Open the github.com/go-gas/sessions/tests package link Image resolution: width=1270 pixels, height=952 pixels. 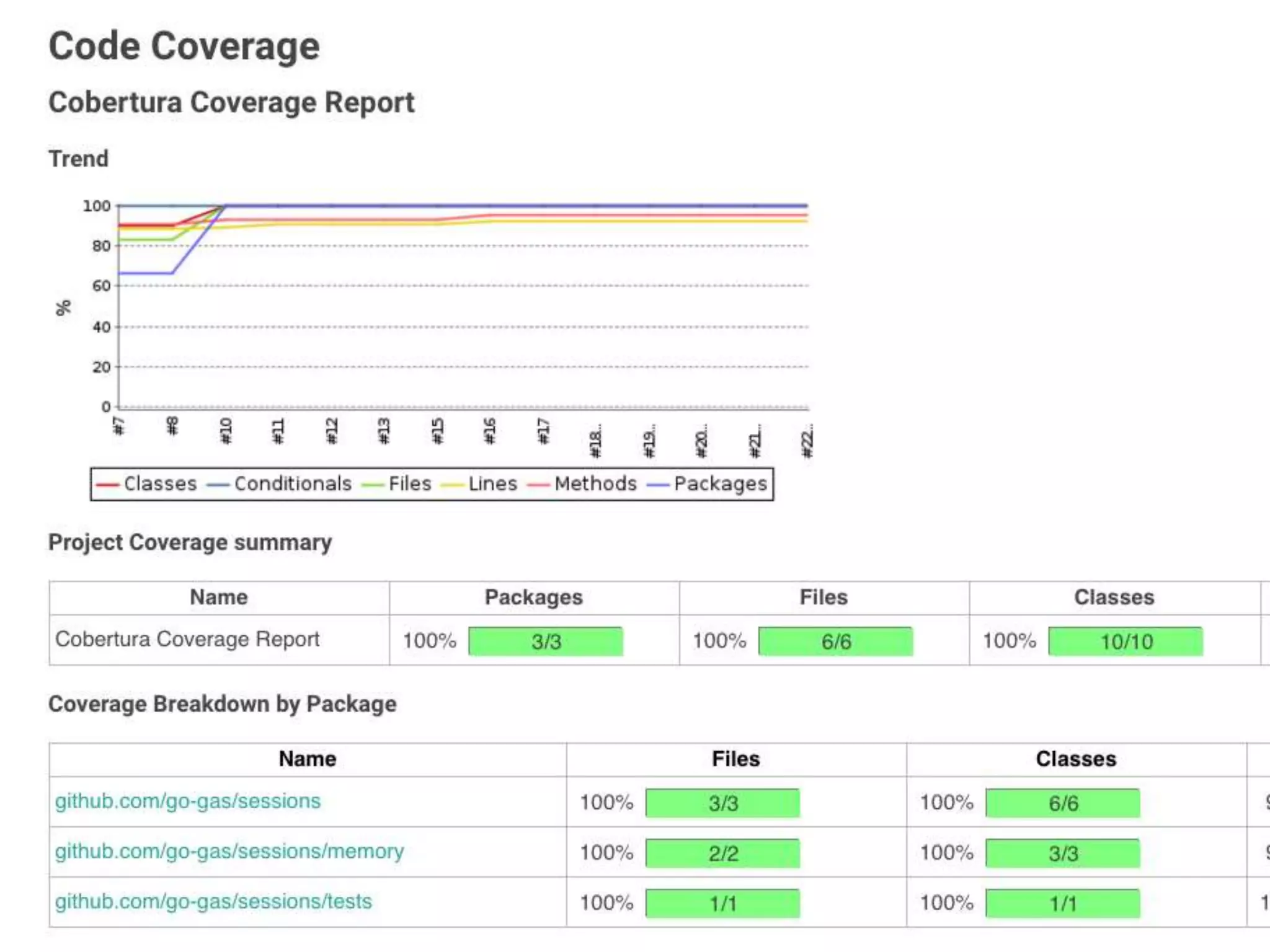click(x=213, y=901)
